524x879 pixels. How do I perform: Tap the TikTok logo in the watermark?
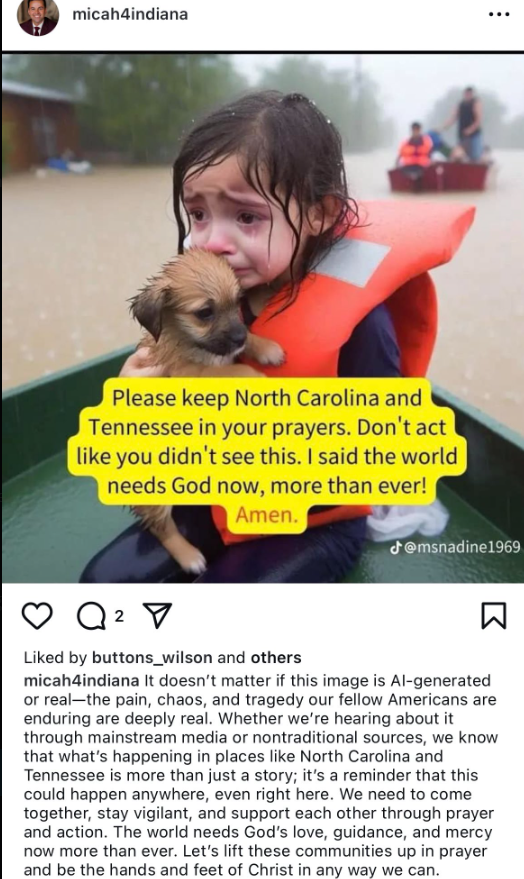coord(396,547)
